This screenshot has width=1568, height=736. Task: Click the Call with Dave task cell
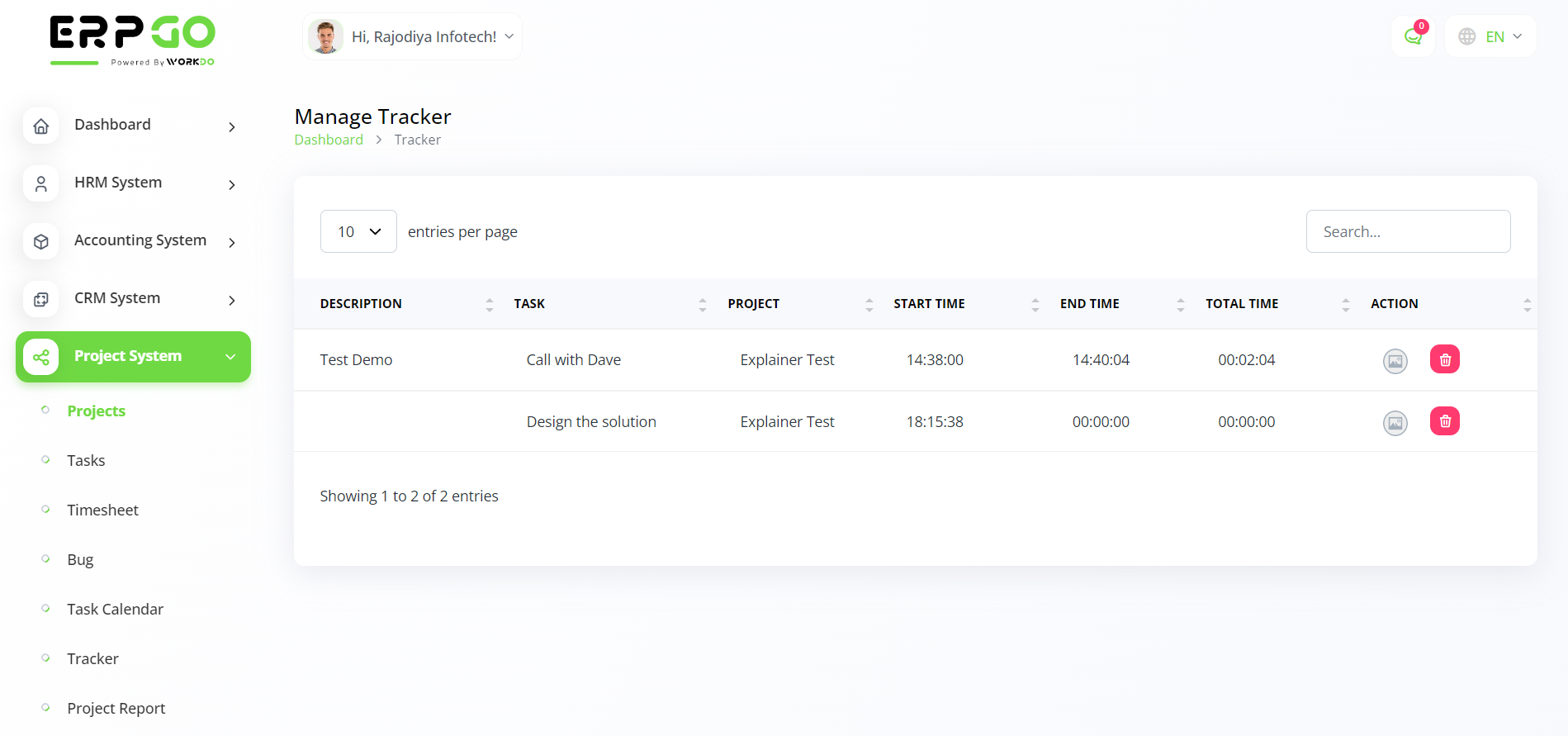[574, 359]
